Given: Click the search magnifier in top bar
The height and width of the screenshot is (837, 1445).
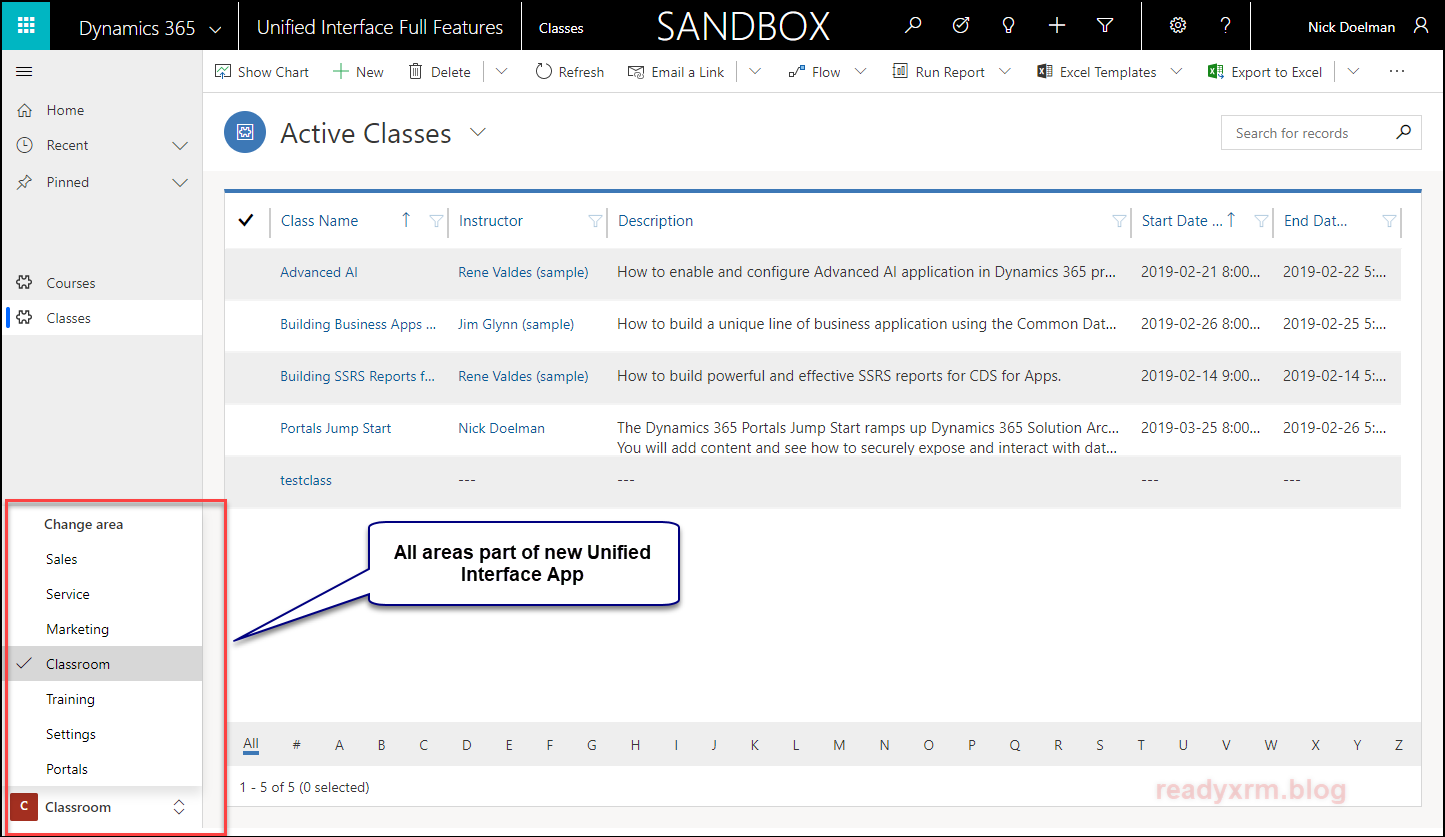Looking at the screenshot, I should tap(912, 26).
